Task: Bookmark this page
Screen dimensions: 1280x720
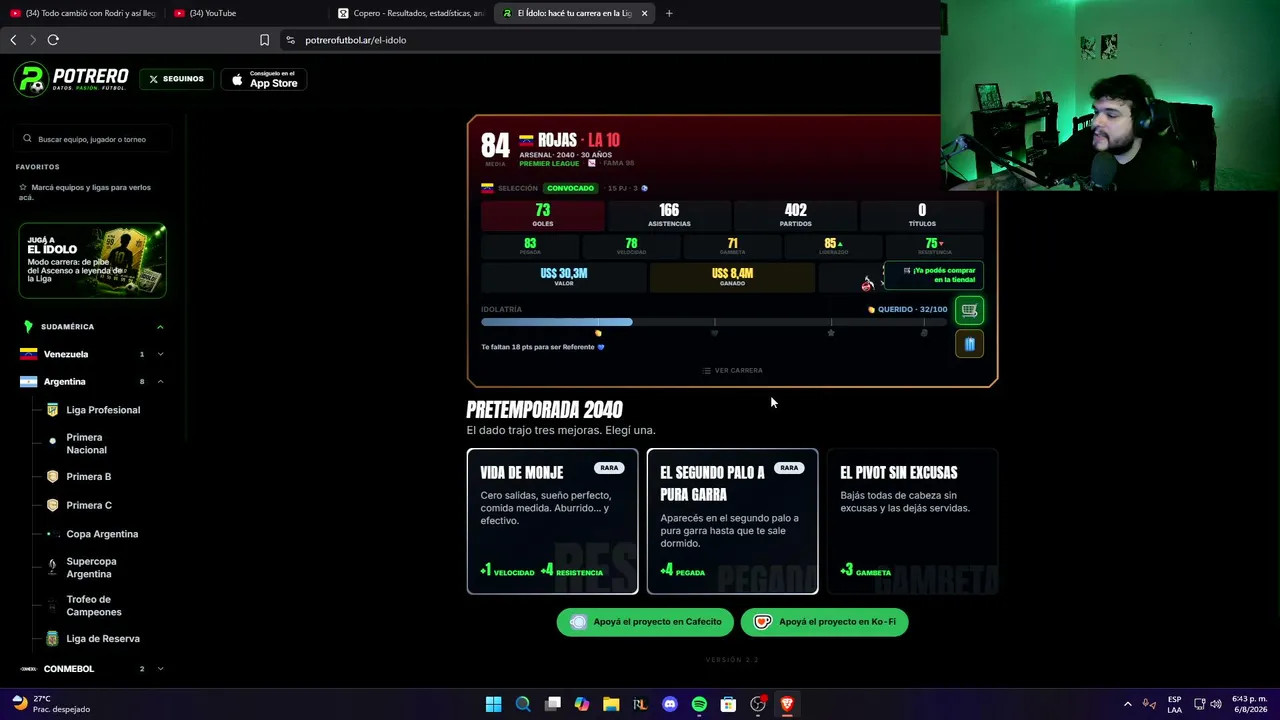Action: point(264,40)
